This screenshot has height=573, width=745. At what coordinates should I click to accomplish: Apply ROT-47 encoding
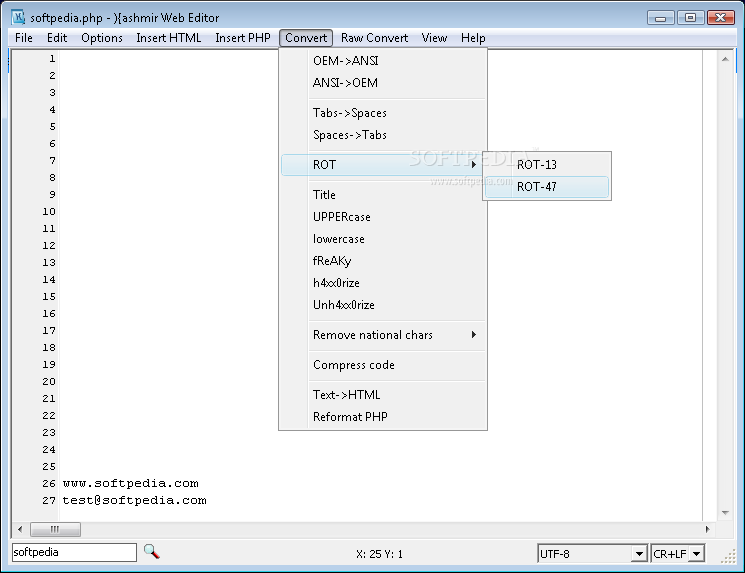coord(547,187)
